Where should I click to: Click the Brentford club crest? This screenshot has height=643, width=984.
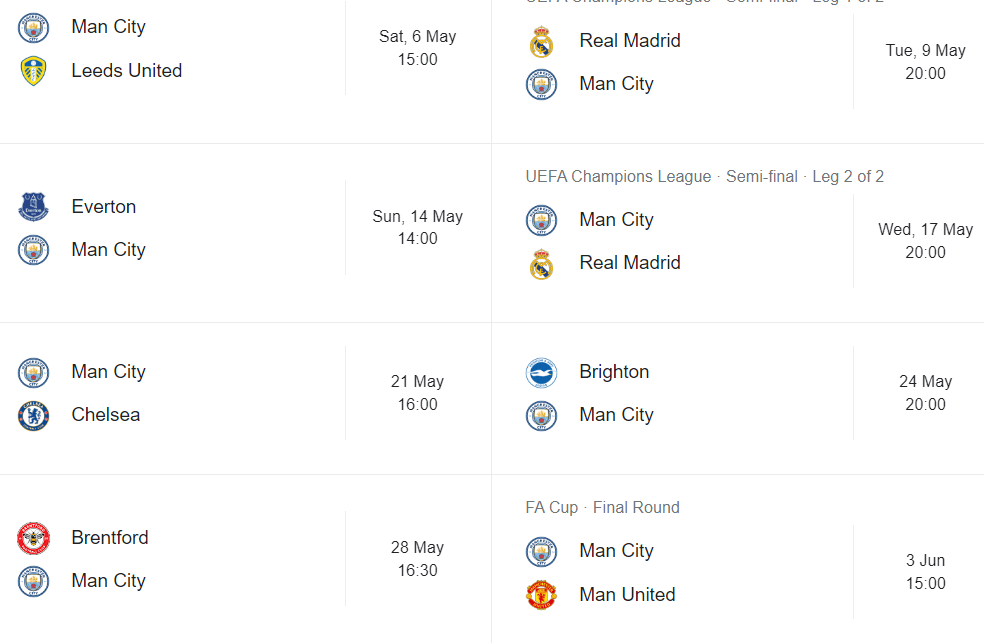(x=33, y=538)
